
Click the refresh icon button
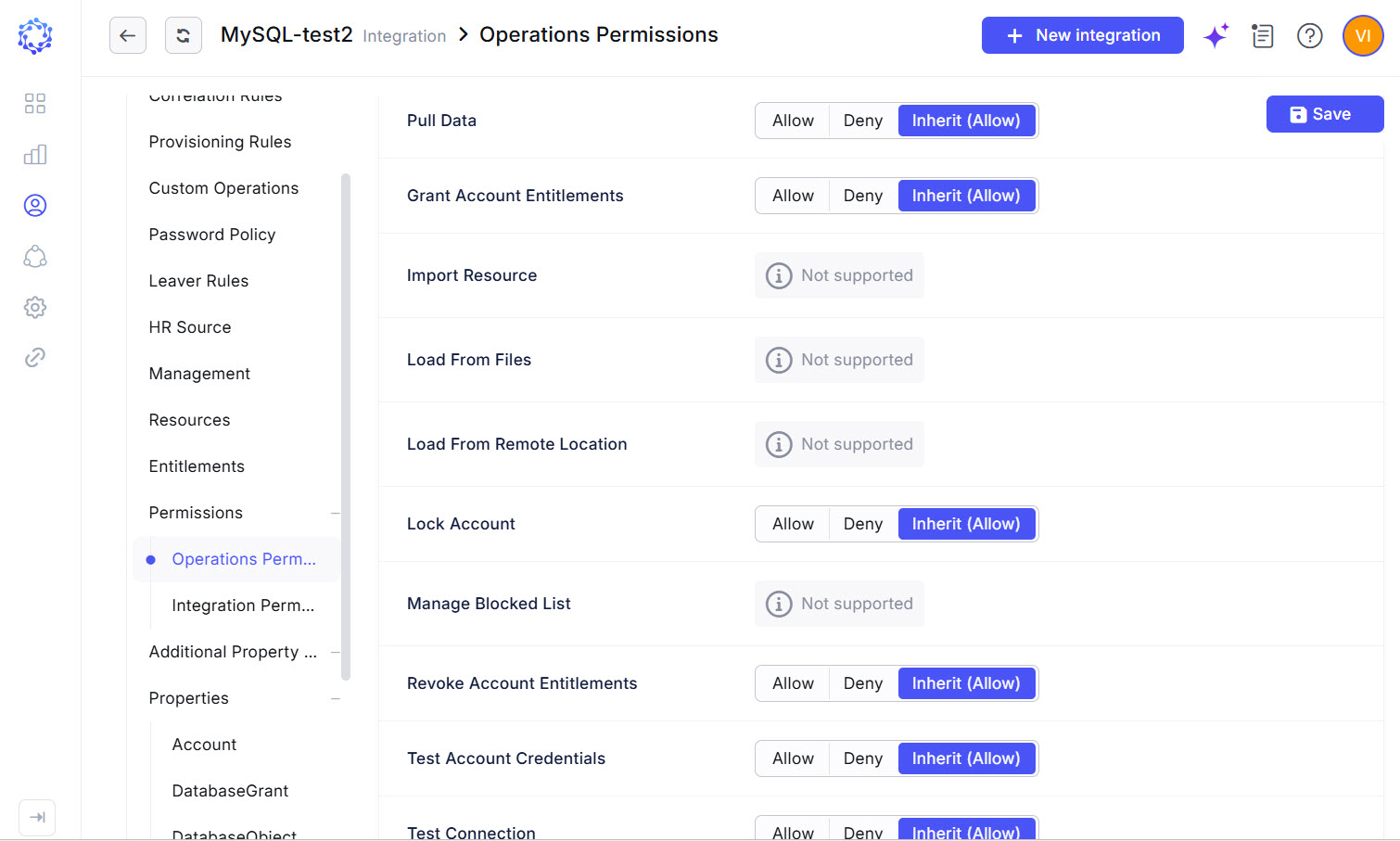(184, 35)
